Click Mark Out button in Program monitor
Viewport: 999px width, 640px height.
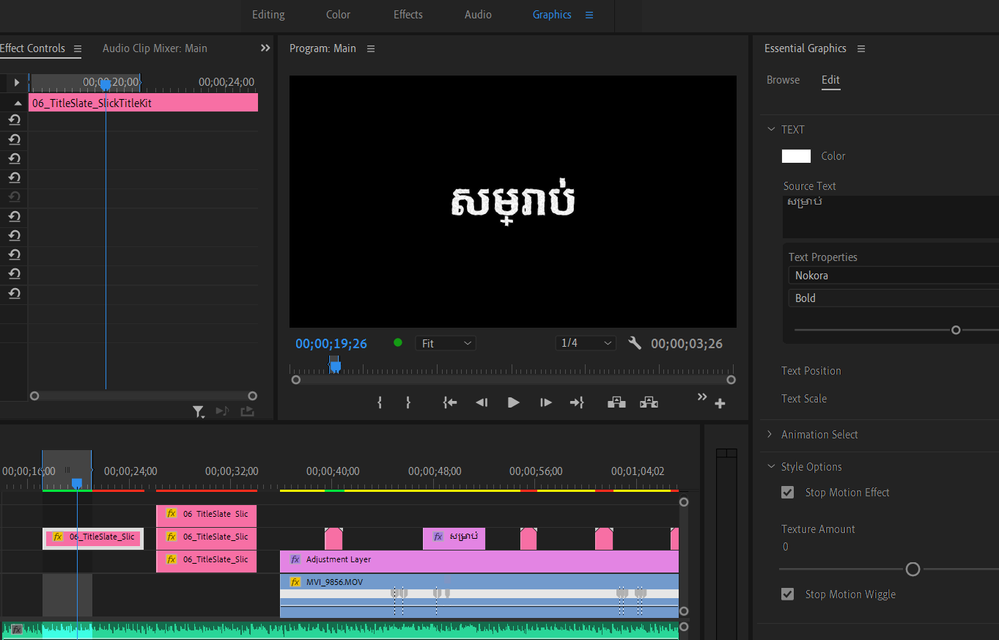coord(408,402)
